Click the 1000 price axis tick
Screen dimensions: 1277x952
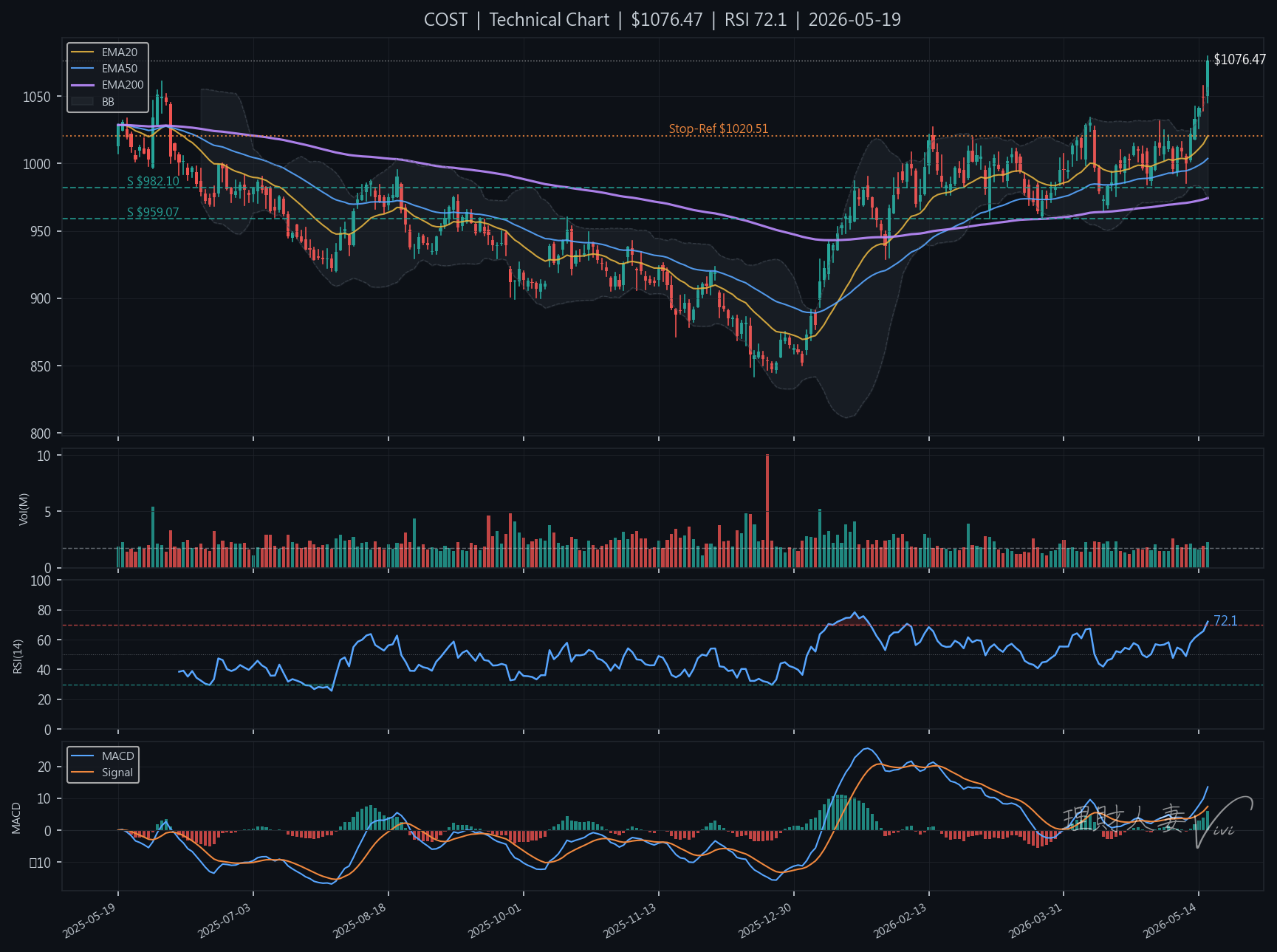(37, 164)
